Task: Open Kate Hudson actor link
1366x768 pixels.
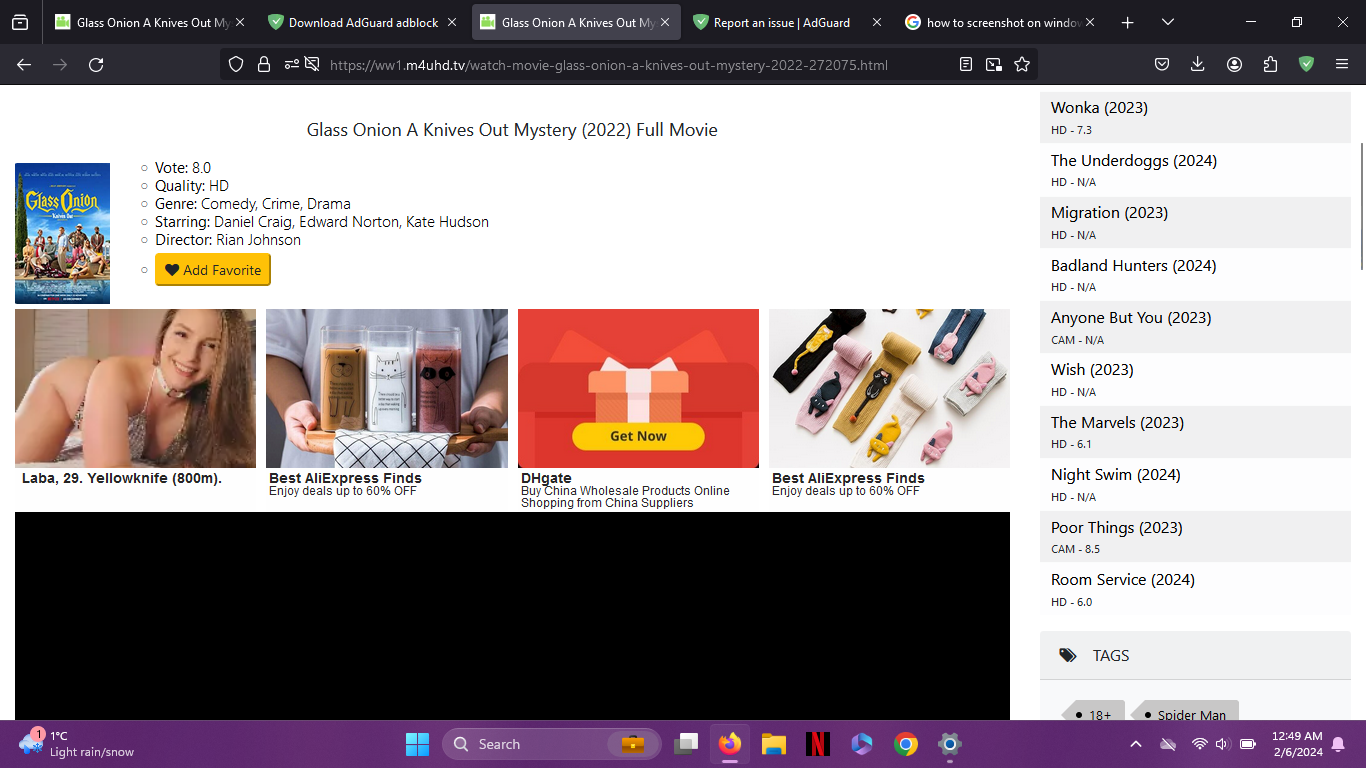Action: [x=447, y=222]
